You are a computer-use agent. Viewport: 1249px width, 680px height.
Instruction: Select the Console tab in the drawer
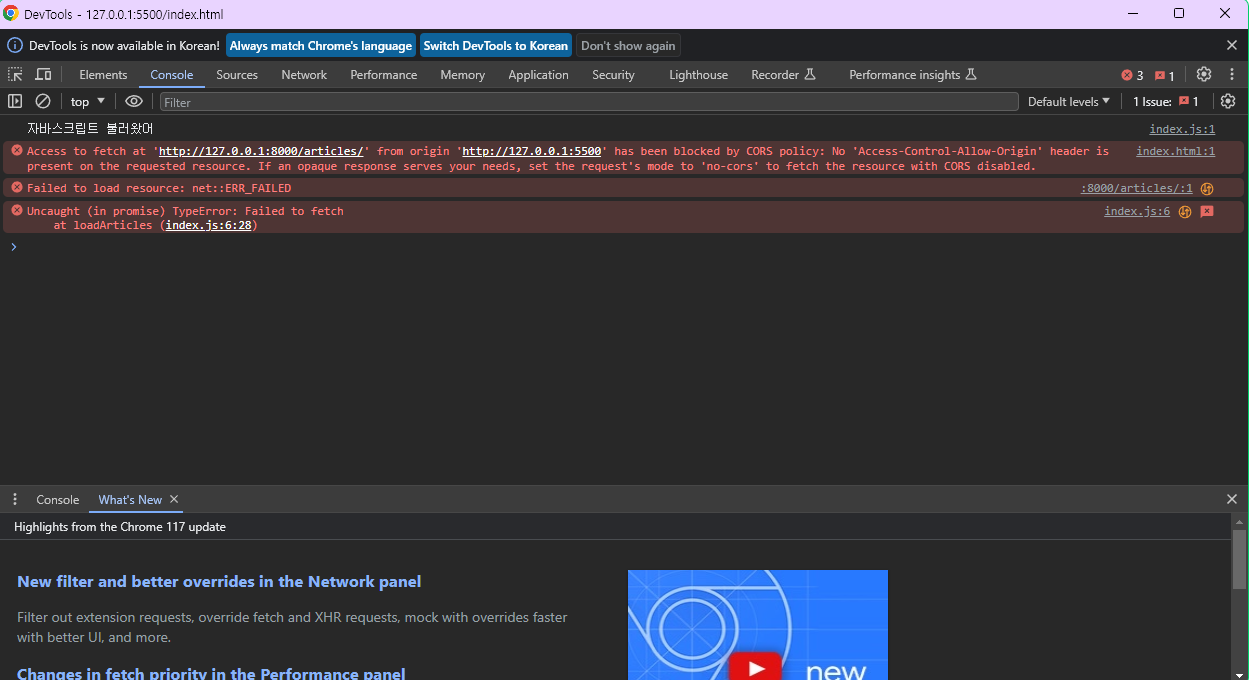pyautogui.click(x=58, y=499)
